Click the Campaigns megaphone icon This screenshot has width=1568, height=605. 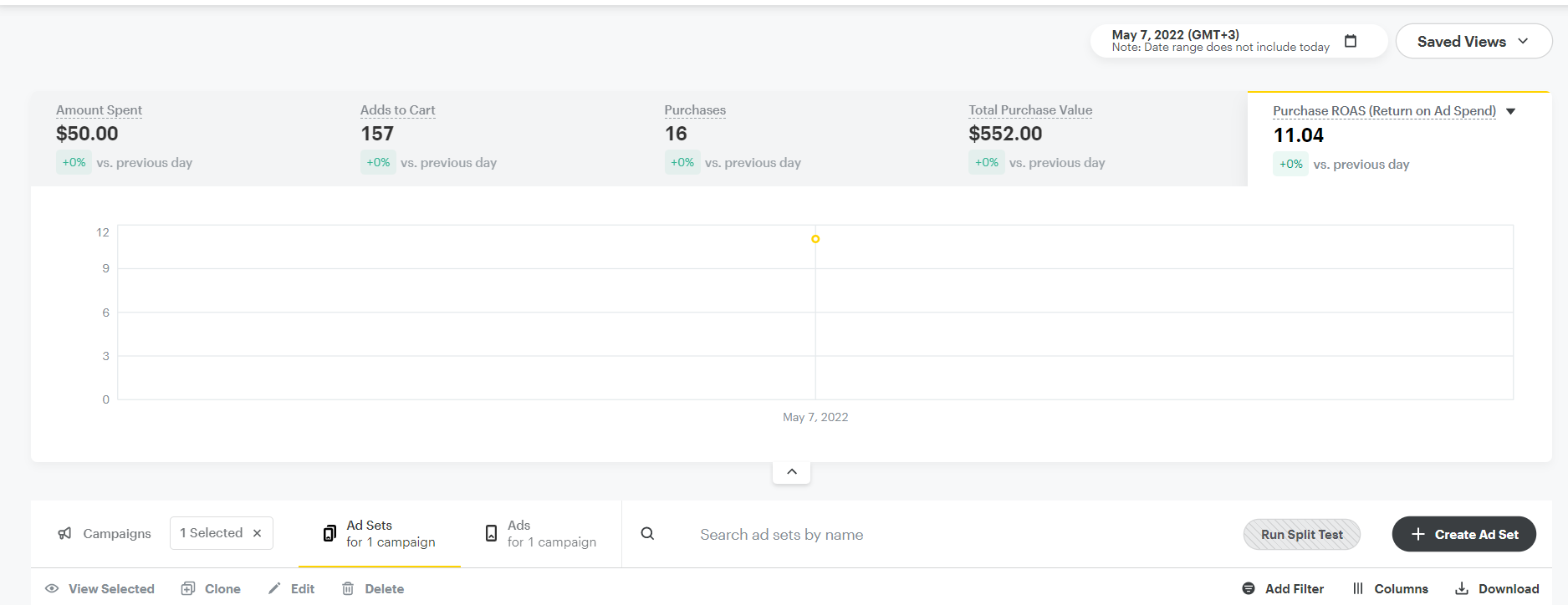pyautogui.click(x=64, y=533)
